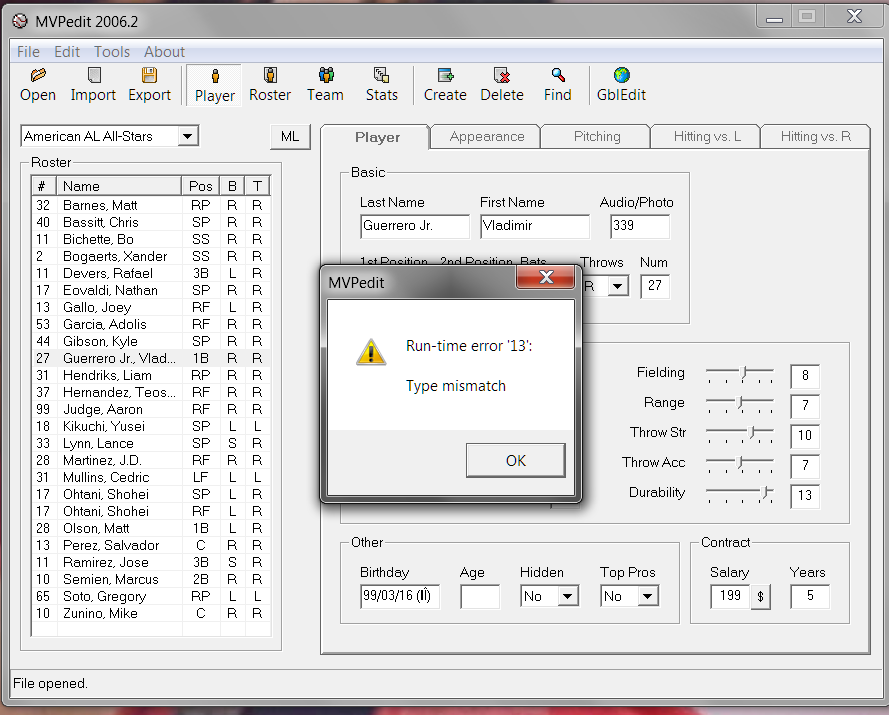The height and width of the screenshot is (715, 889).
Task: Select Mullins, Cedric in the roster
Action: [151, 477]
